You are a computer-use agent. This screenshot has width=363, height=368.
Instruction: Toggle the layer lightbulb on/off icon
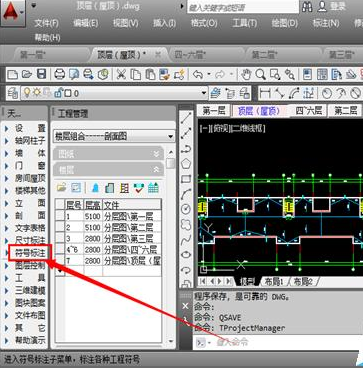(x=26, y=93)
